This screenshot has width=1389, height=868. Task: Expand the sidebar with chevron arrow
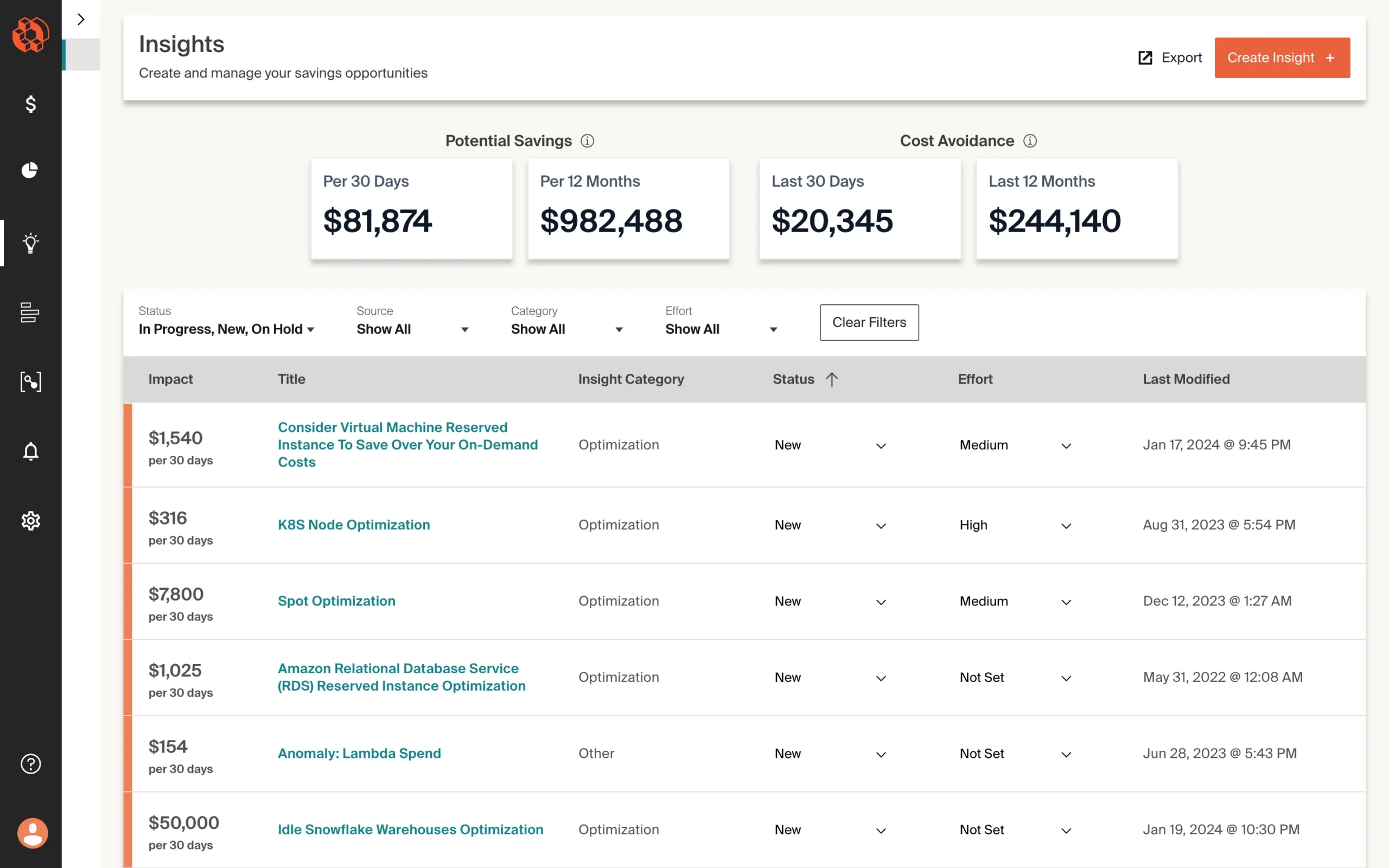pos(81,19)
